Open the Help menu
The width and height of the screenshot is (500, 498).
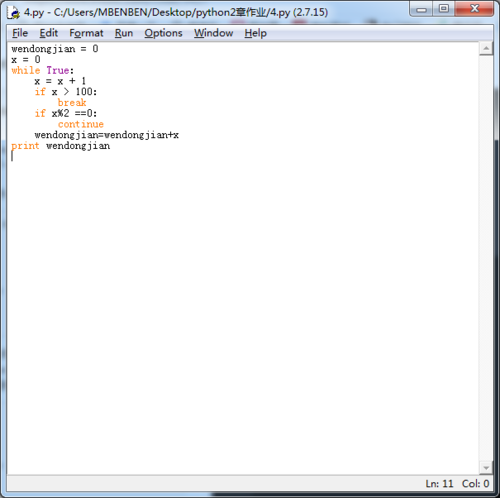[255, 33]
